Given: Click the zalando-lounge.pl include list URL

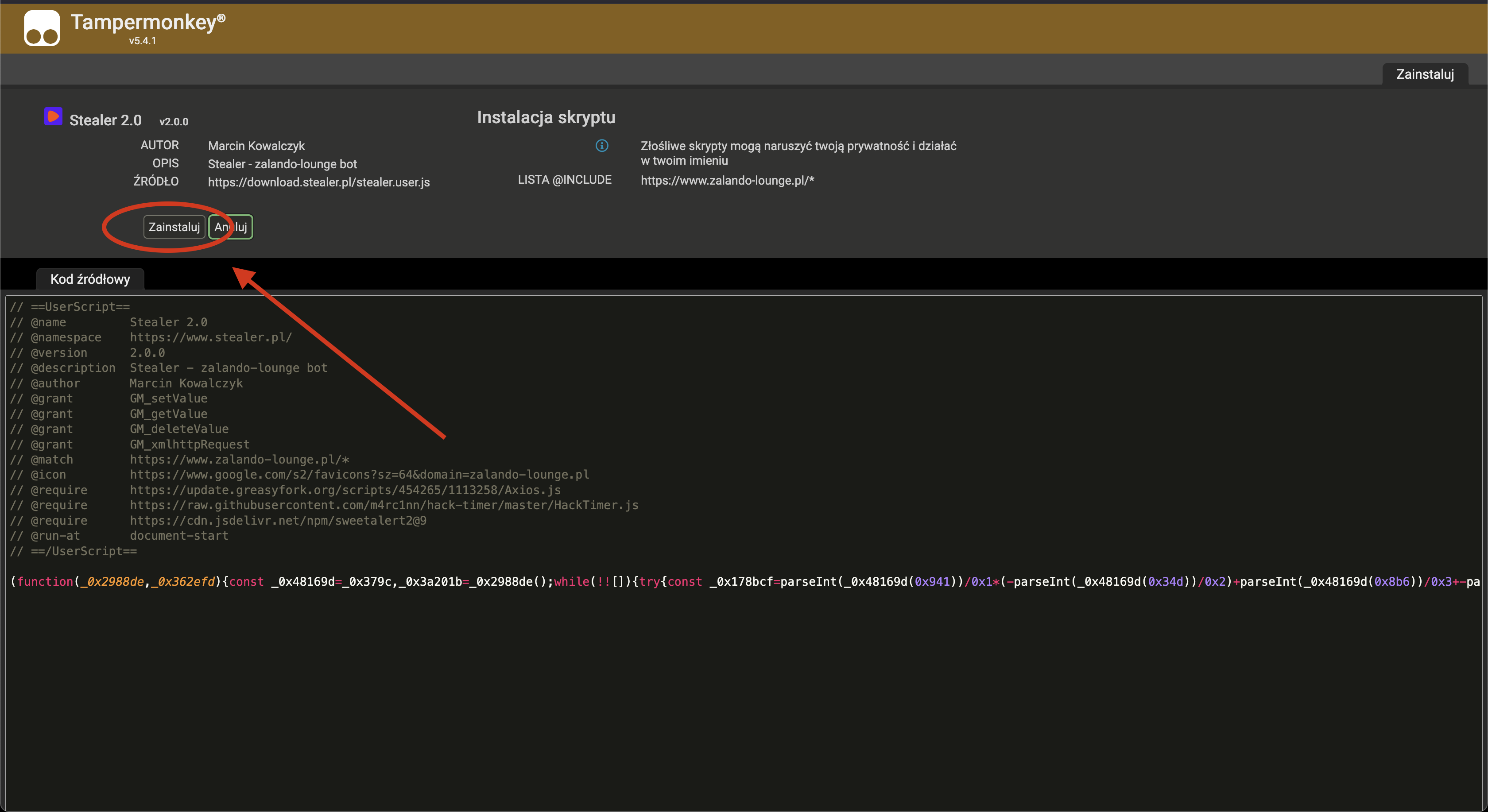Looking at the screenshot, I should tap(727, 180).
